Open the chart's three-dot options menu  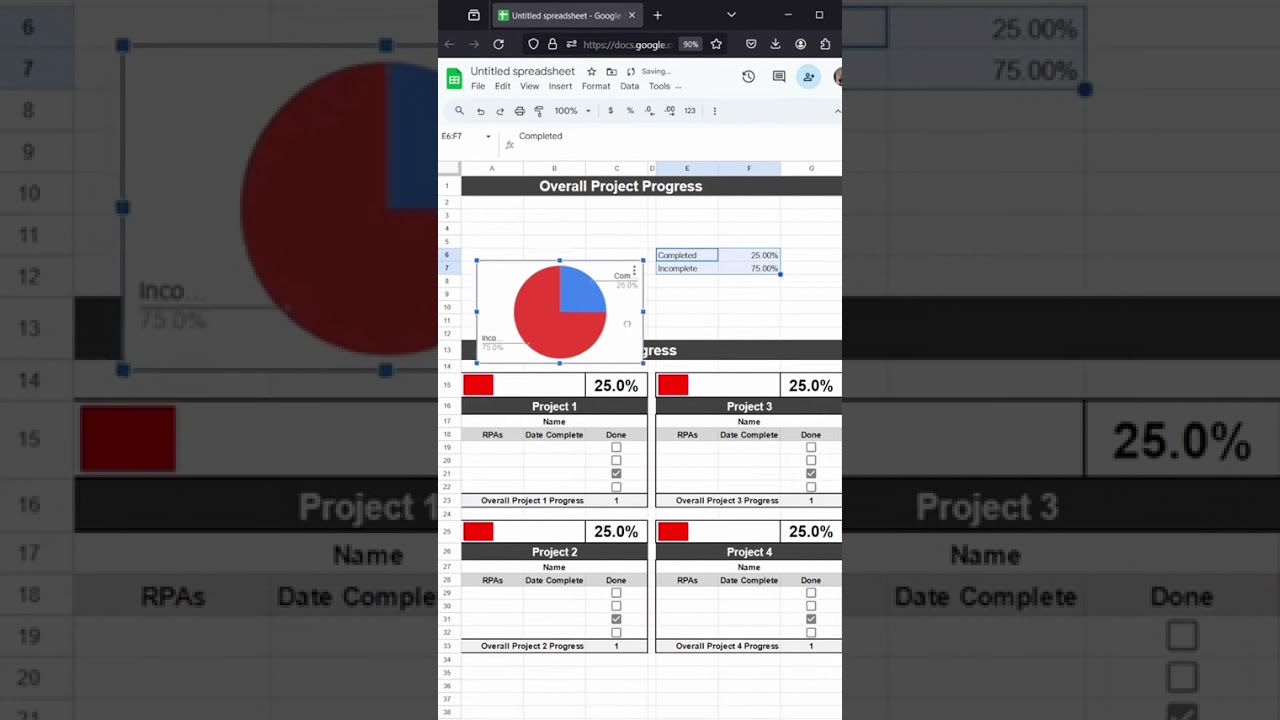[634, 271]
